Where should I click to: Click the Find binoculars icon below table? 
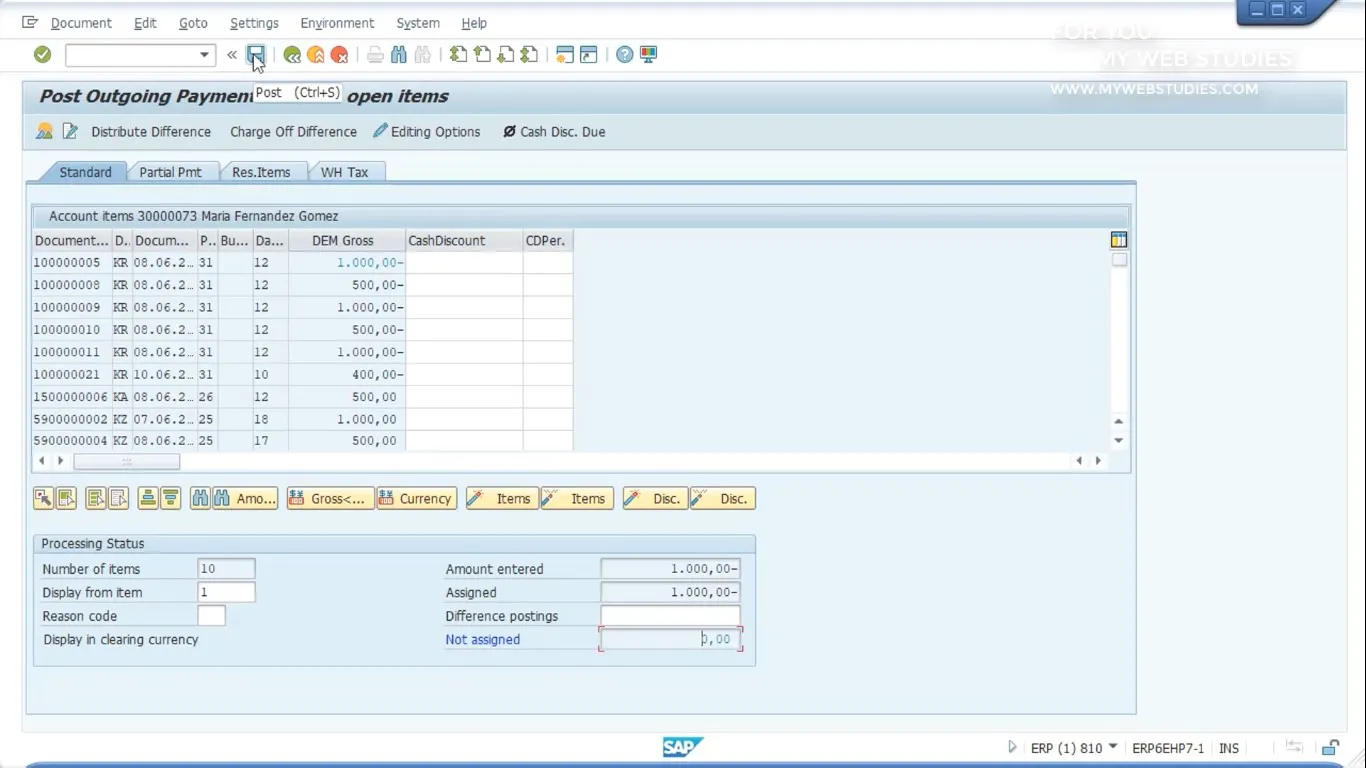pos(200,498)
